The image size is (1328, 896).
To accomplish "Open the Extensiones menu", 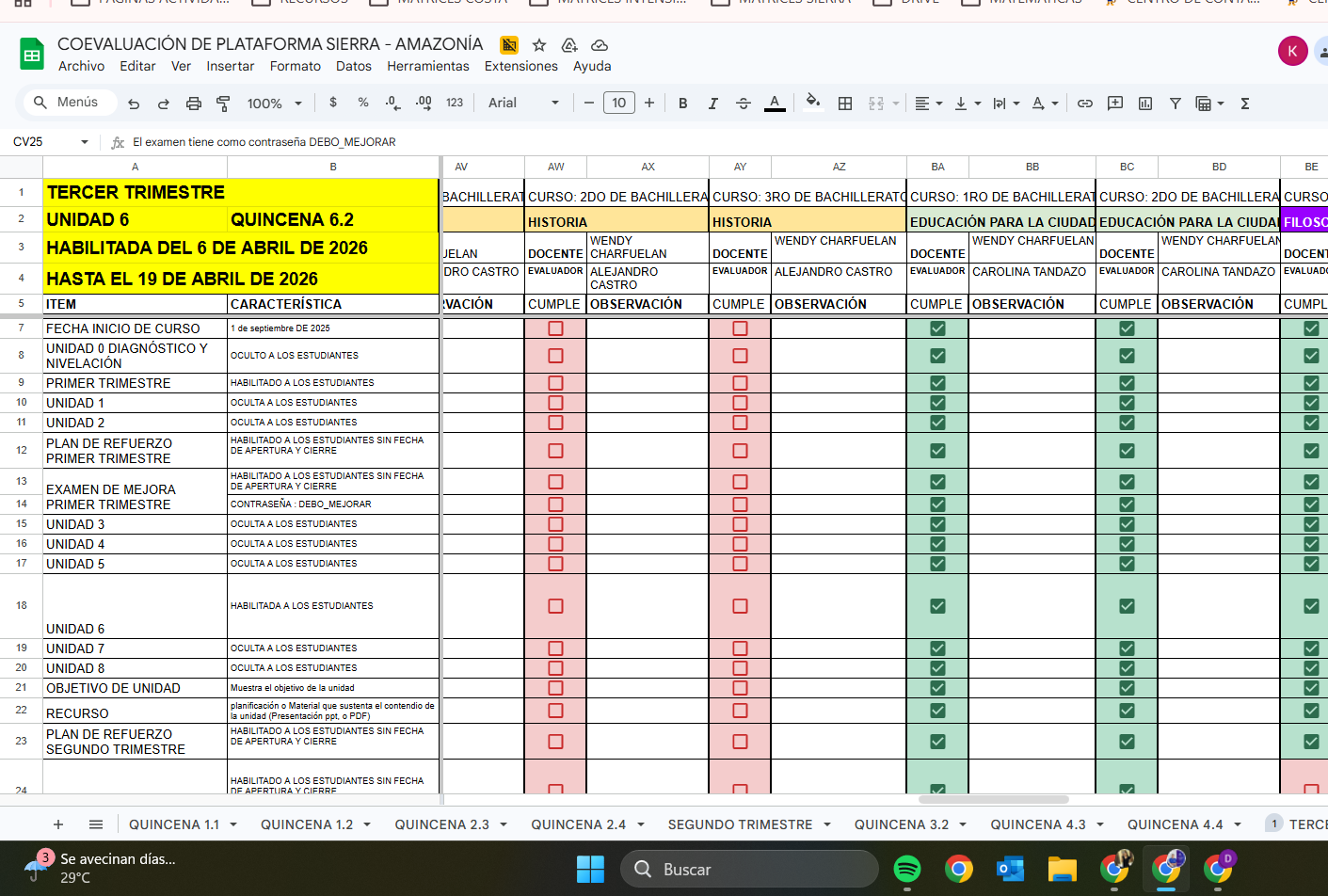I will coord(520,66).
